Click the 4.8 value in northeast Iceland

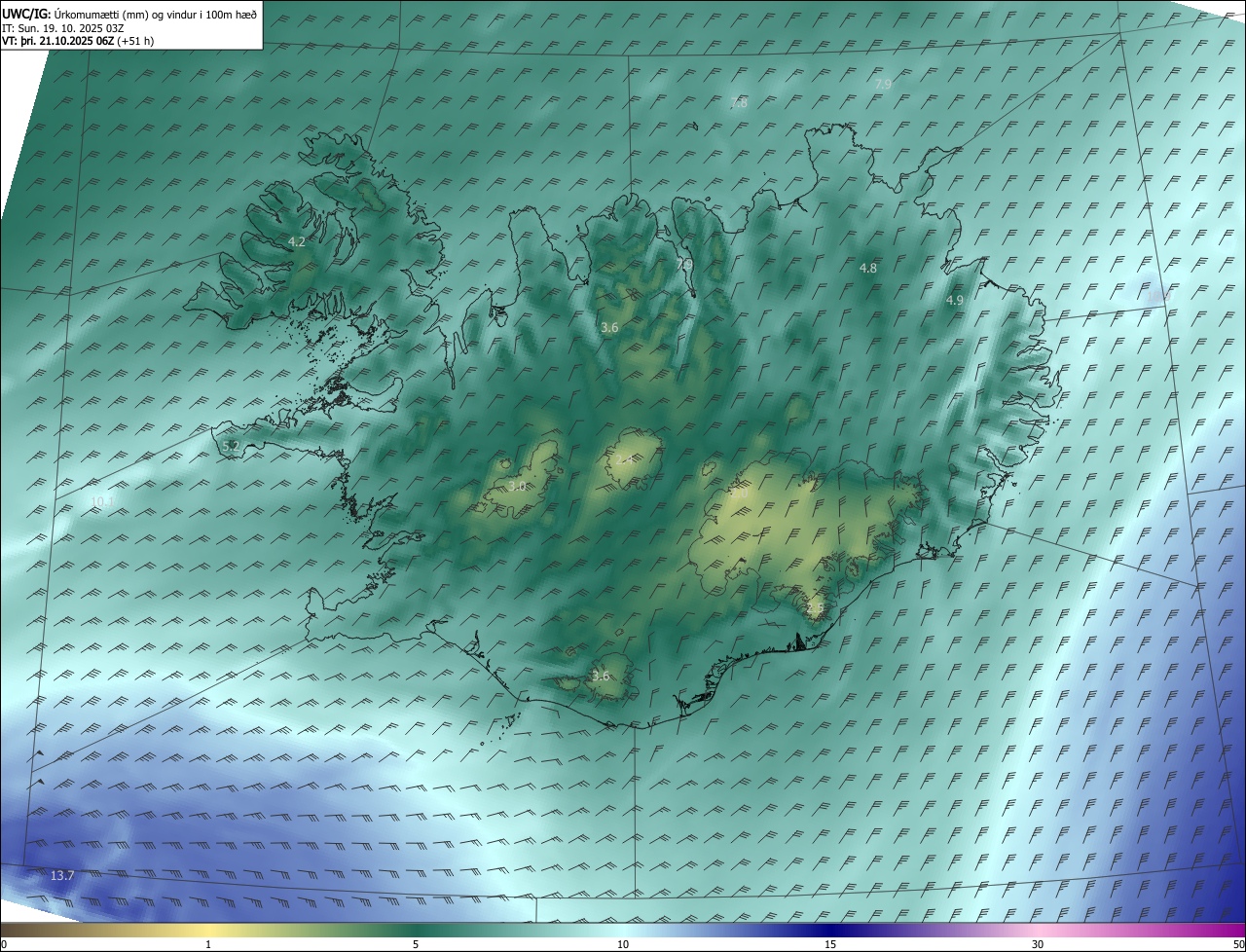pos(868,268)
